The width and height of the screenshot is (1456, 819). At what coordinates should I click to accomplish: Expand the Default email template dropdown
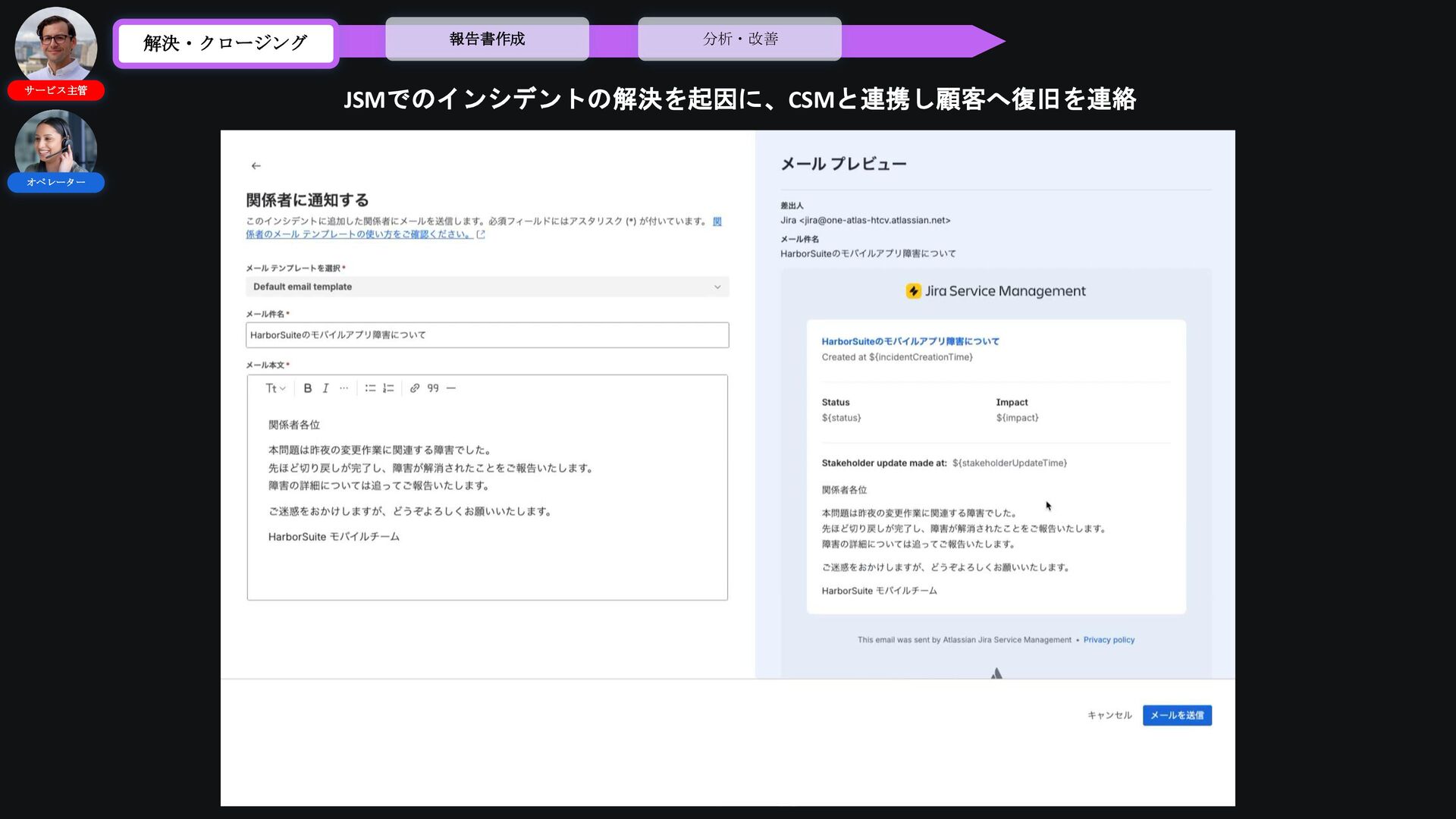(x=487, y=287)
